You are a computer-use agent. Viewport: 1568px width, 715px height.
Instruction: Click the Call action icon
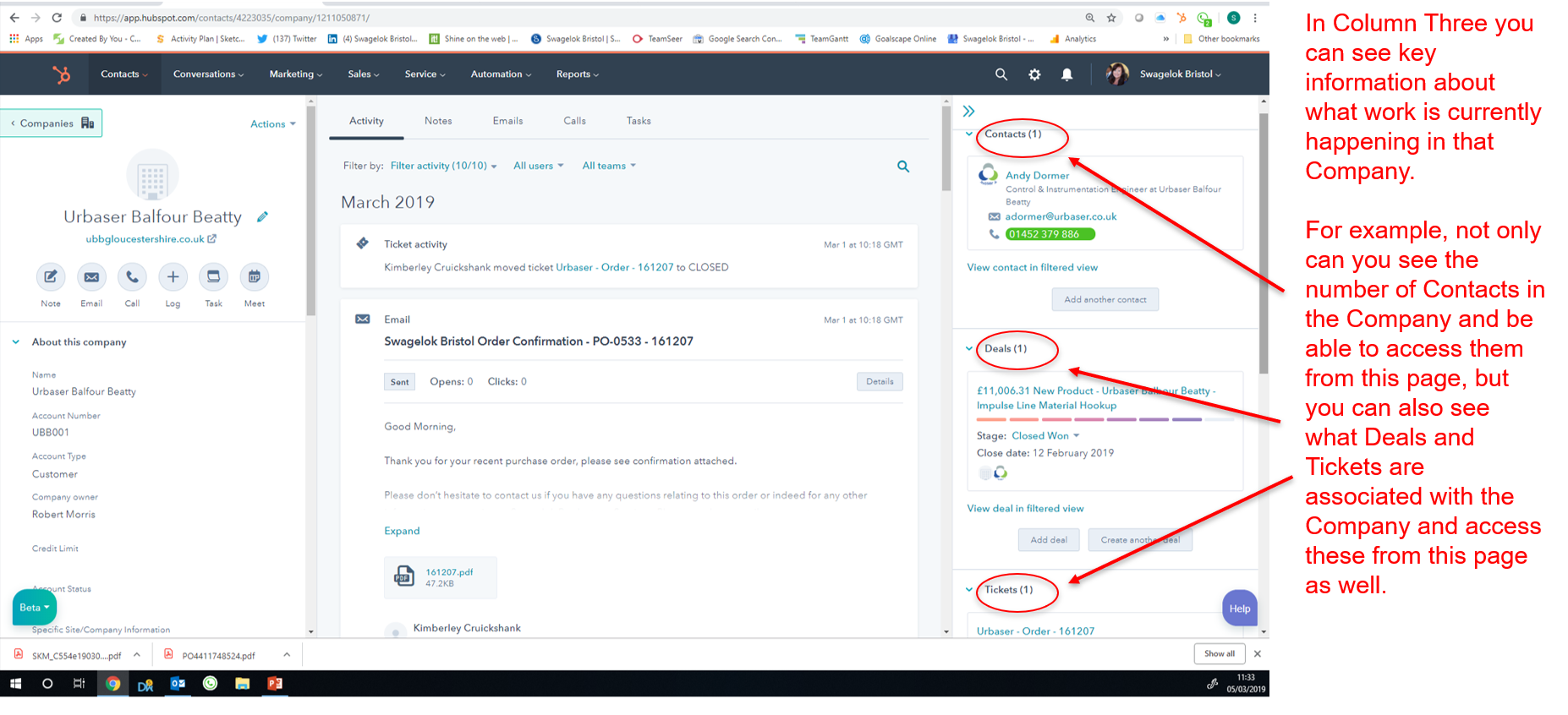tap(132, 276)
